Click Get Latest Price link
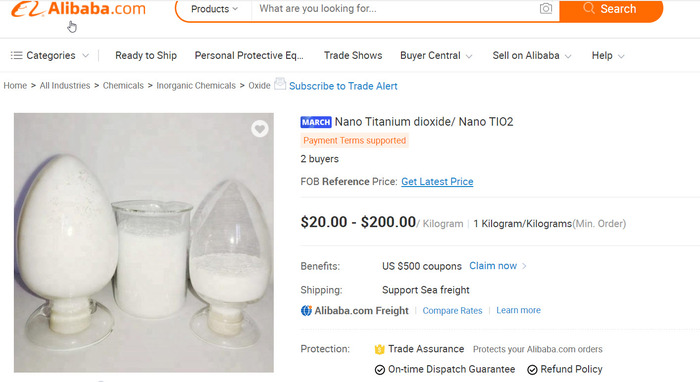The width and height of the screenshot is (700, 382). pyautogui.click(x=437, y=182)
